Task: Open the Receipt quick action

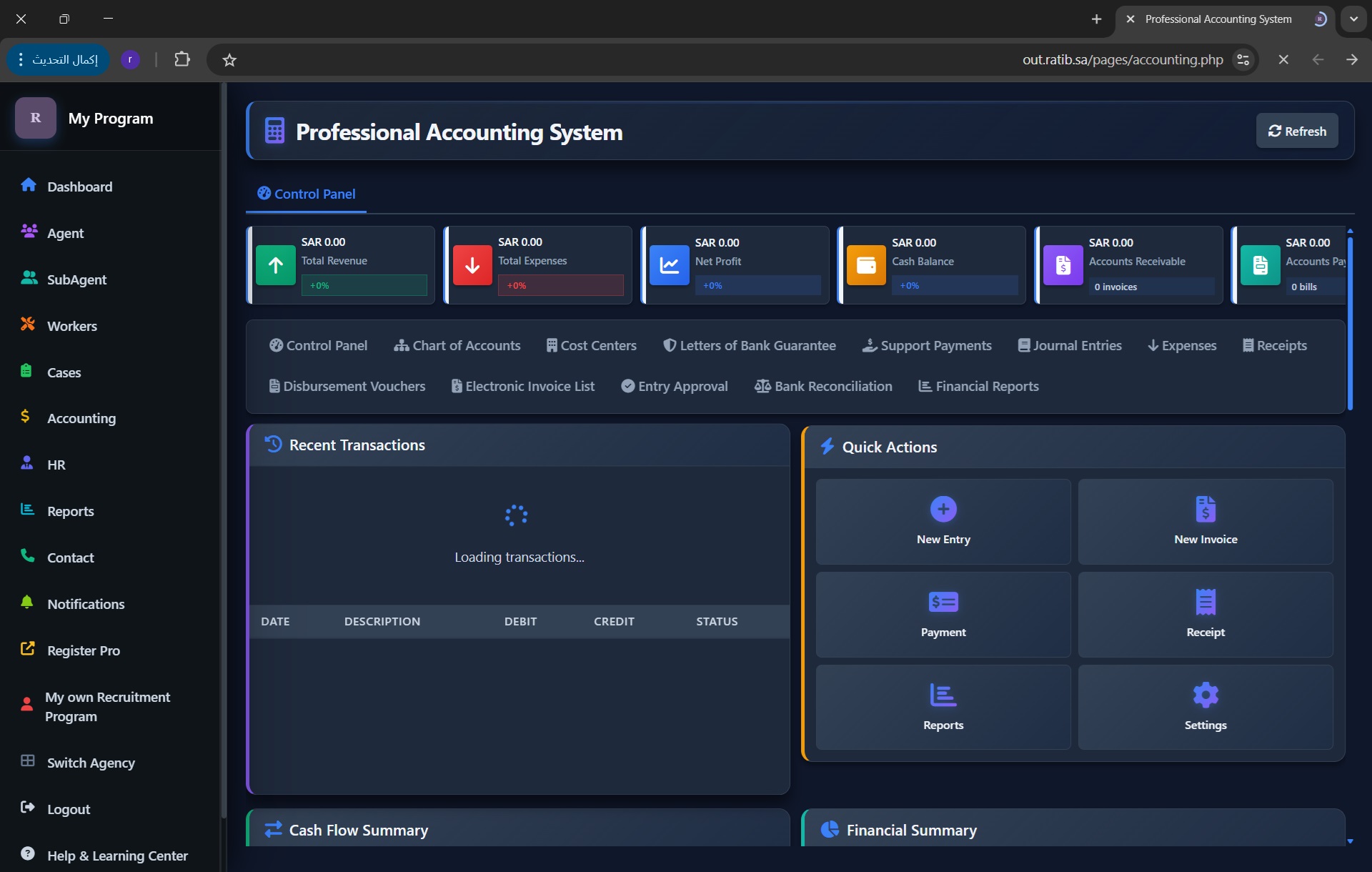Action: (x=1205, y=614)
